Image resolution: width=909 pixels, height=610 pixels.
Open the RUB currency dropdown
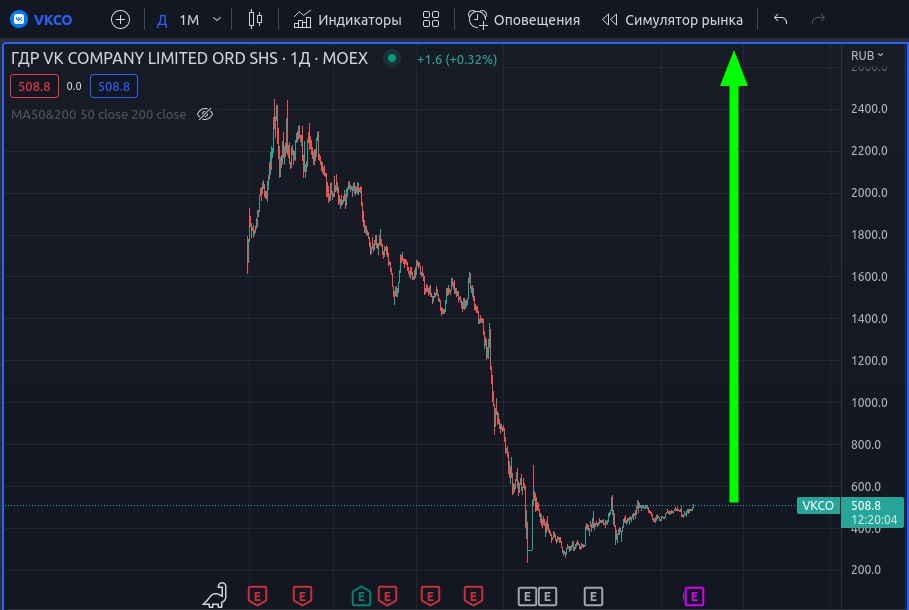point(867,55)
